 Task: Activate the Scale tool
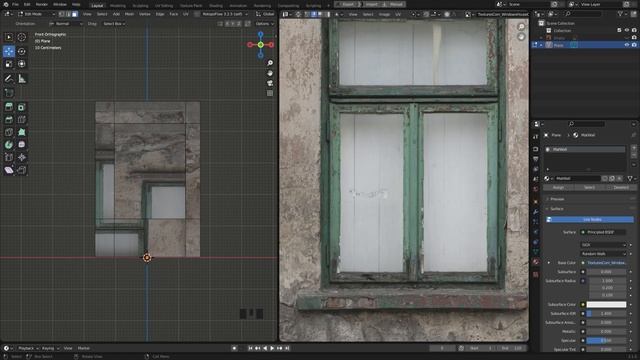[x=9, y=64]
